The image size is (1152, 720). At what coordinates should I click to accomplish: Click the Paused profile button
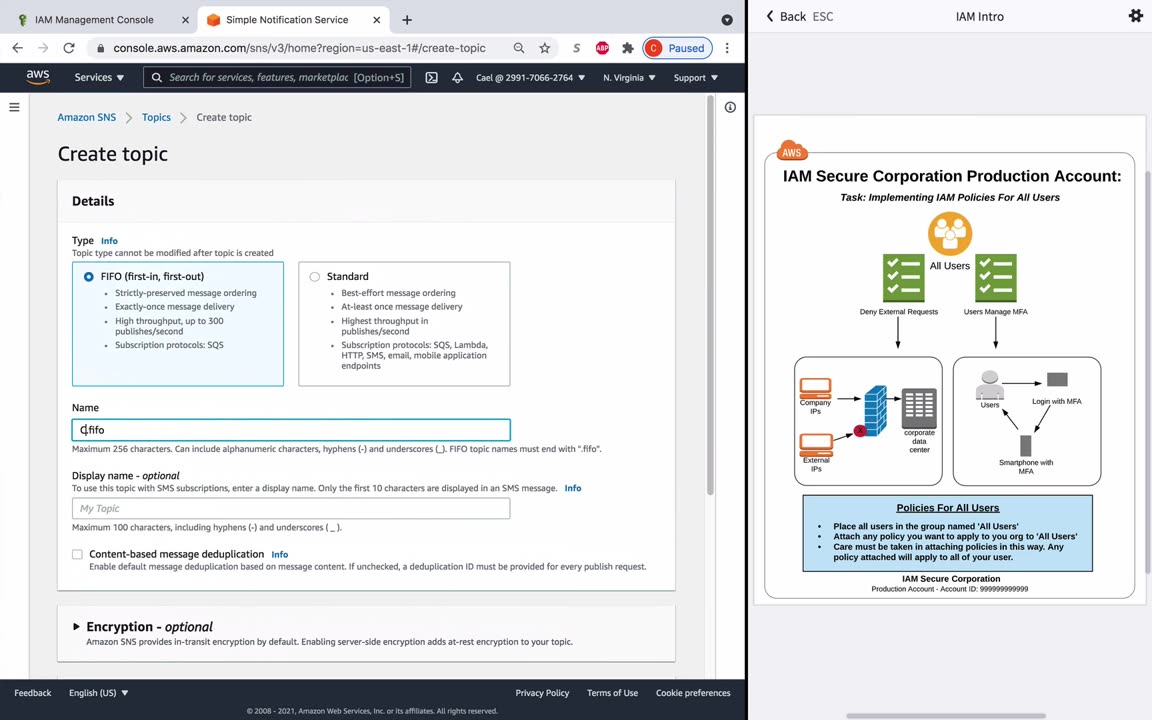[x=677, y=48]
